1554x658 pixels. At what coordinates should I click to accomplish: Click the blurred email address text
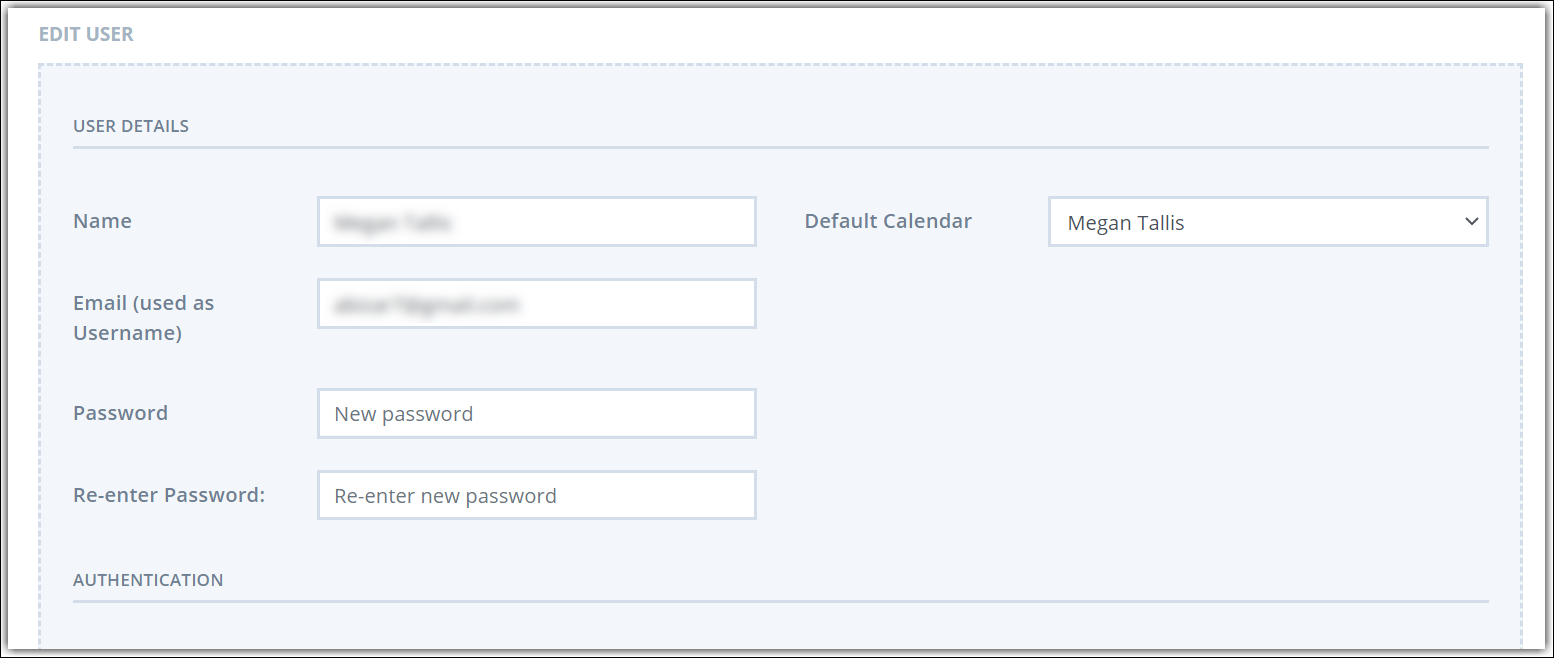click(x=428, y=304)
